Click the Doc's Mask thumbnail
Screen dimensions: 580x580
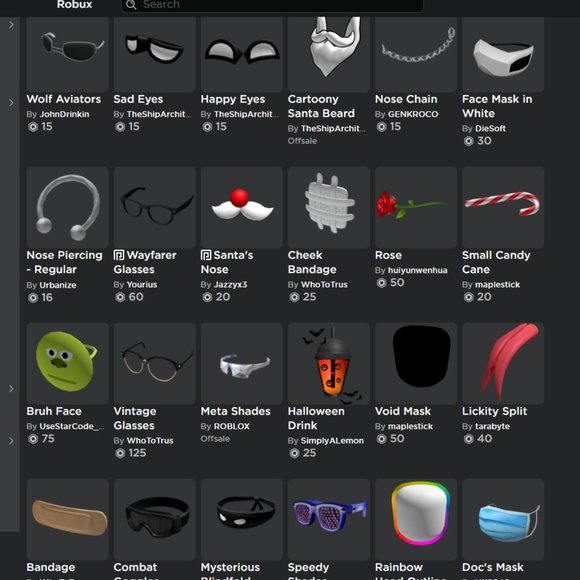[x=503, y=519]
